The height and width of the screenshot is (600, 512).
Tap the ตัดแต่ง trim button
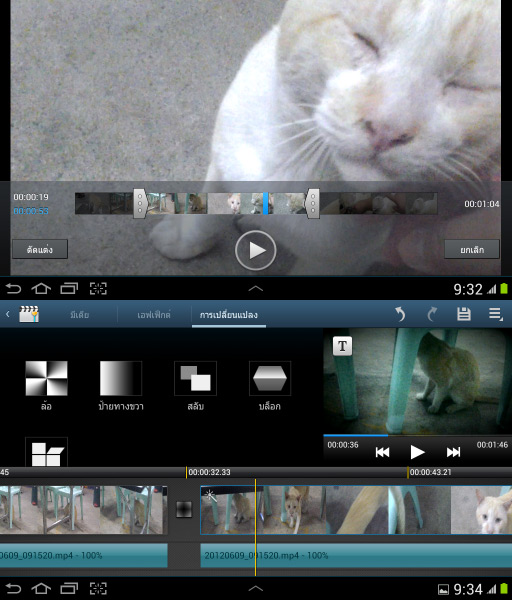[40, 249]
